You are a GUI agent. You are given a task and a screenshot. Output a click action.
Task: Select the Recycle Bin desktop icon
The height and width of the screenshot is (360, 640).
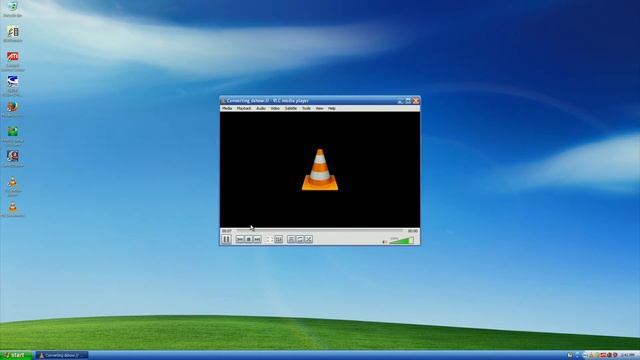[13, 9]
